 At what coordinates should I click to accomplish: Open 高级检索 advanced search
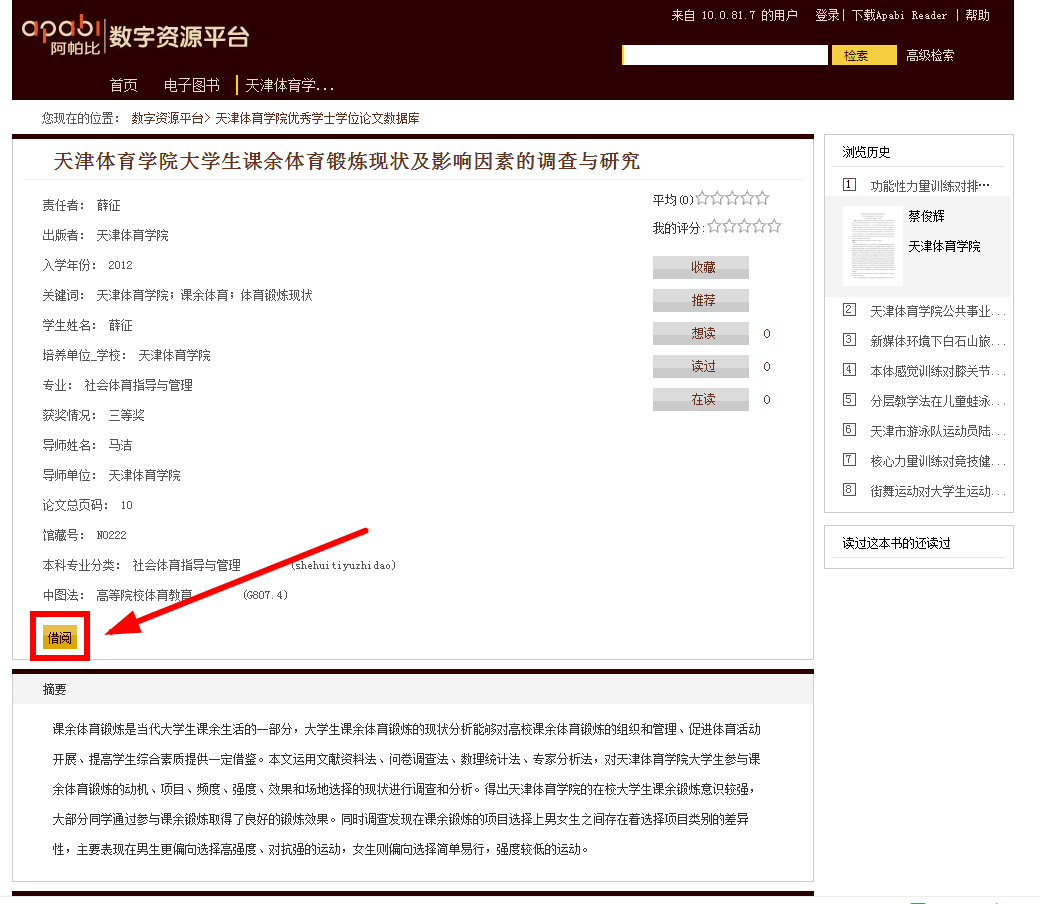930,56
